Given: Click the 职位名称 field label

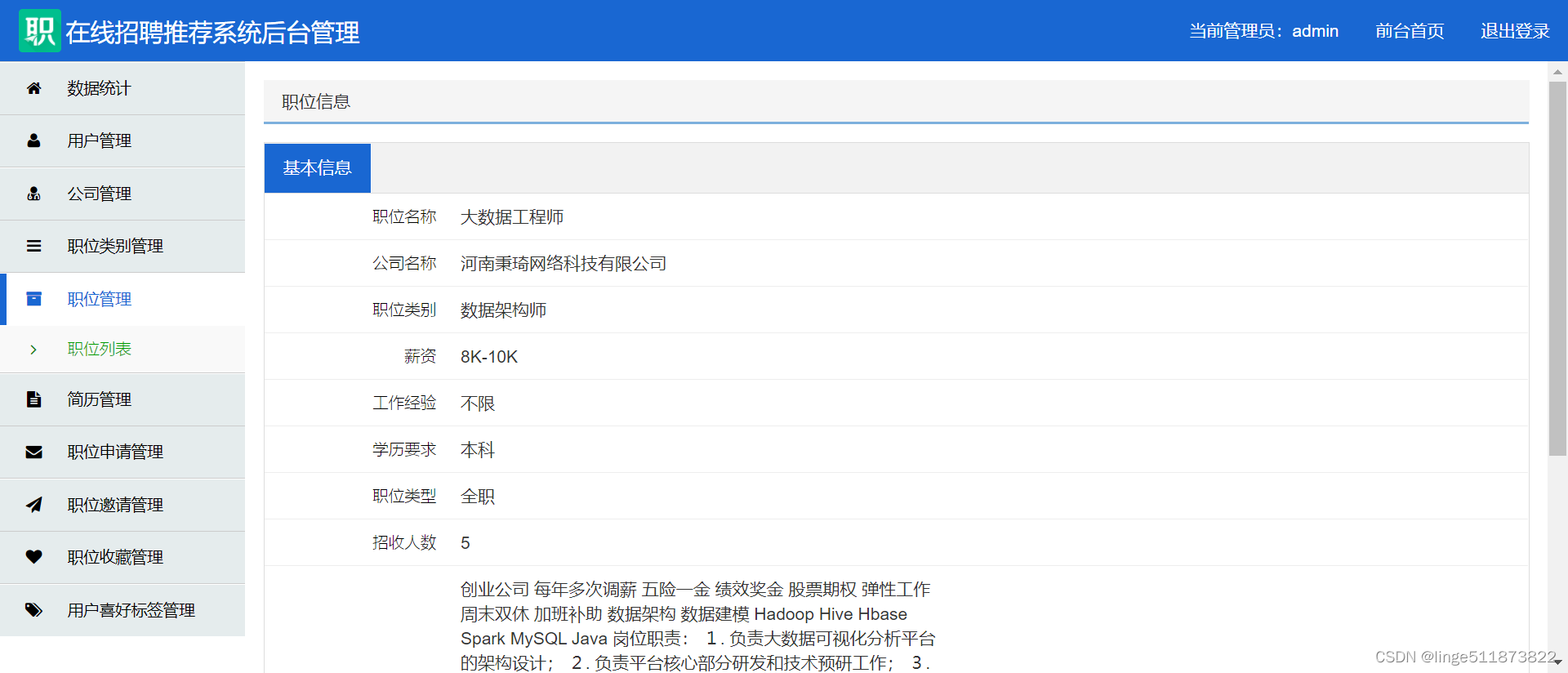Looking at the screenshot, I should (x=404, y=216).
